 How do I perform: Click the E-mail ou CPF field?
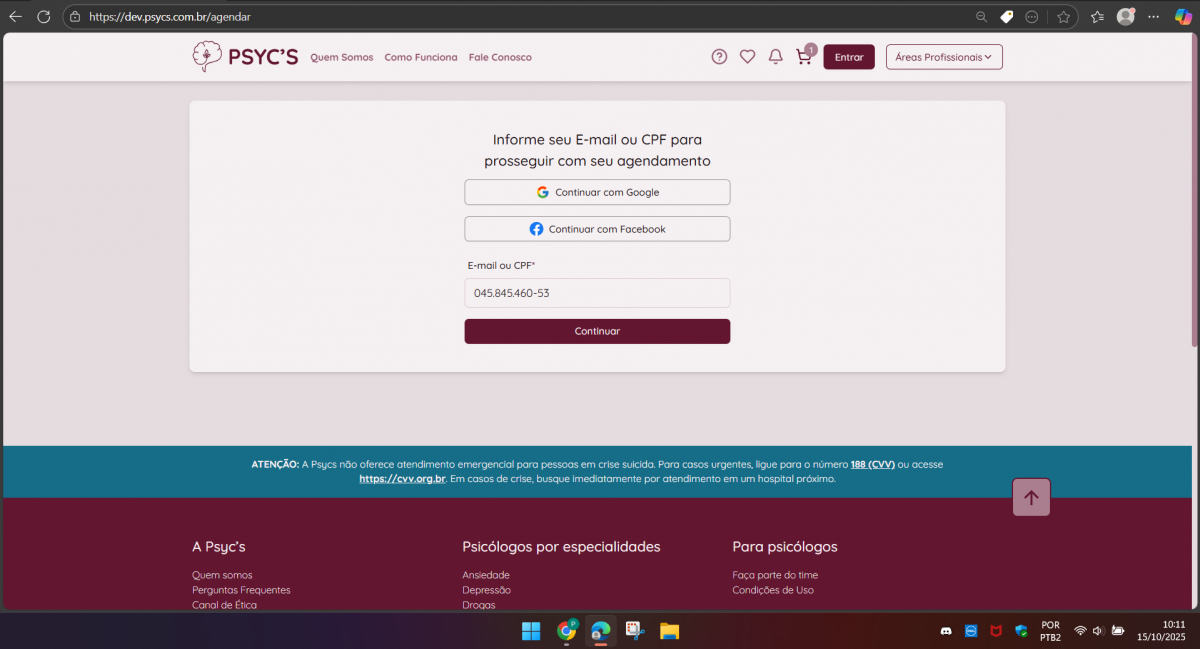[x=597, y=293]
